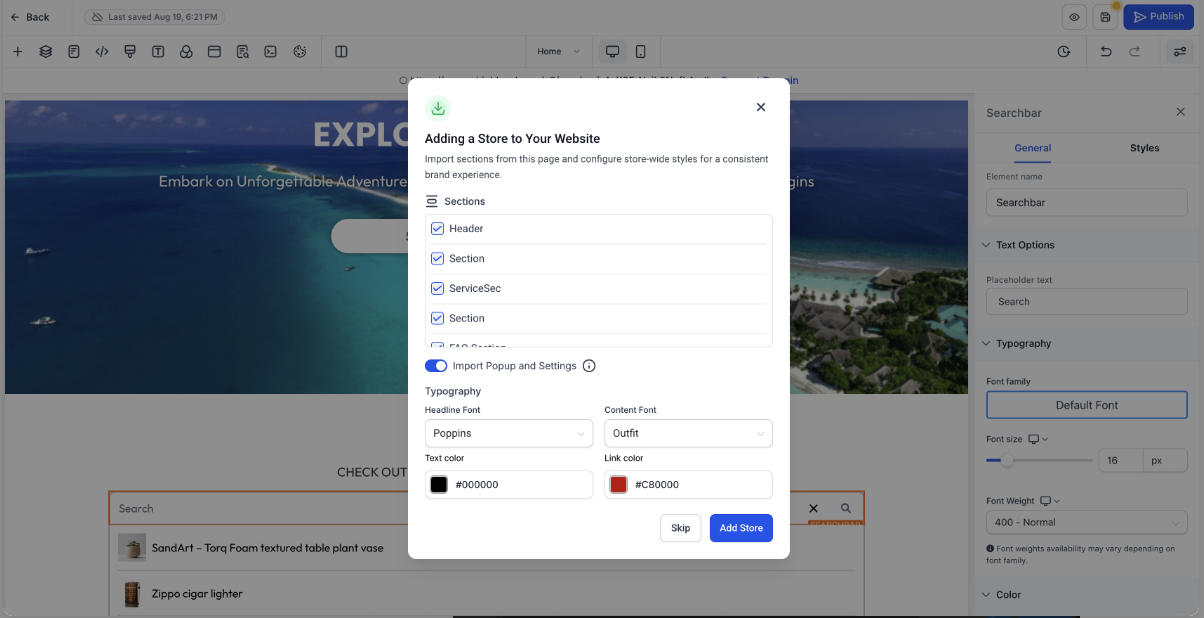Click the Skip button
Image resolution: width=1204 pixels, height=618 pixels.
(680, 528)
